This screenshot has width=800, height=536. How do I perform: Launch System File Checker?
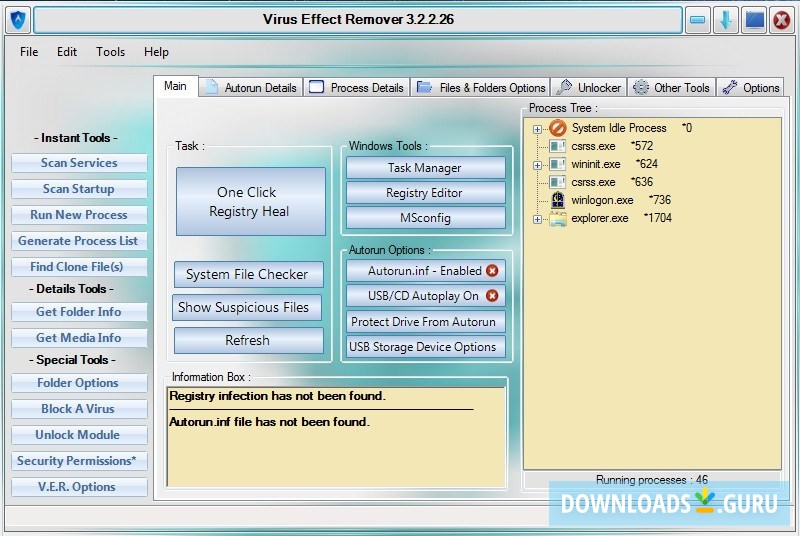click(248, 275)
